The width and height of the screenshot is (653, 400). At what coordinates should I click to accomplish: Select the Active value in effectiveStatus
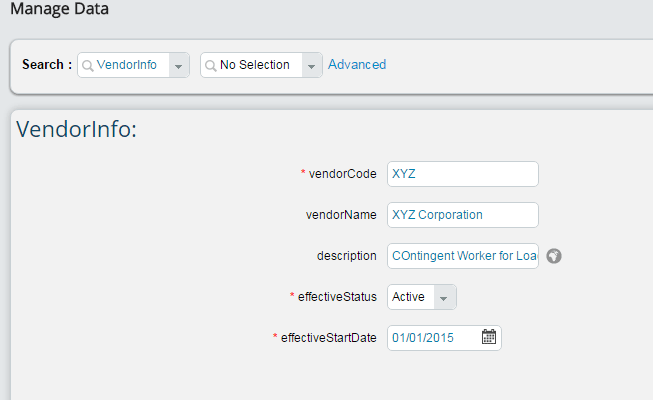click(409, 297)
